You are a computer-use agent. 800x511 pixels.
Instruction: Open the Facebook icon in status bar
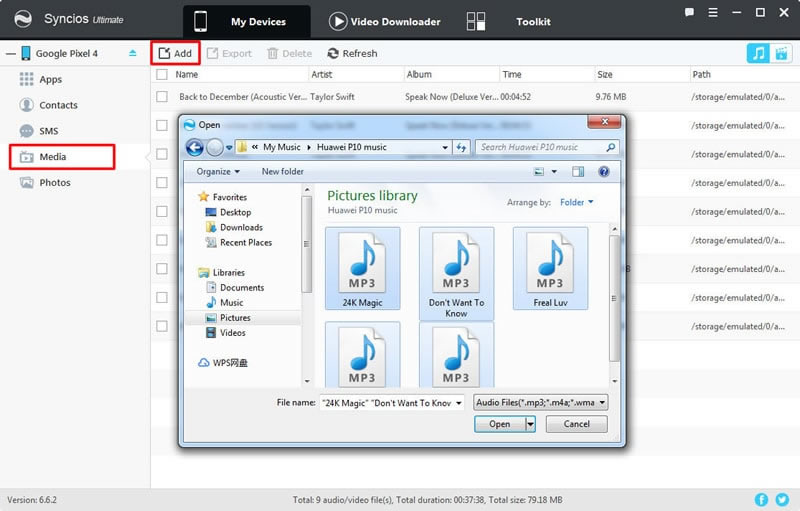tap(761, 499)
